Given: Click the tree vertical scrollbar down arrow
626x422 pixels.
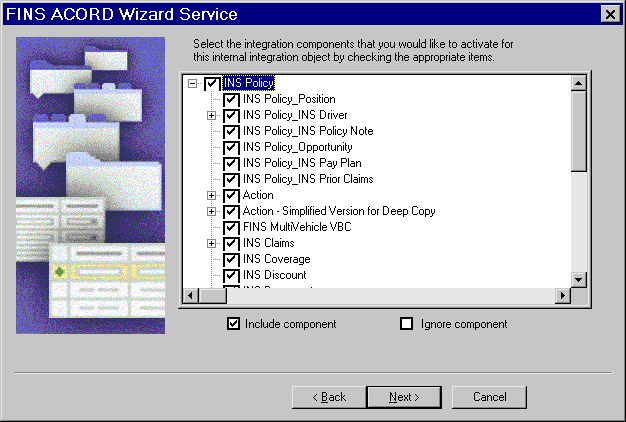Looking at the screenshot, I should 578,279.
